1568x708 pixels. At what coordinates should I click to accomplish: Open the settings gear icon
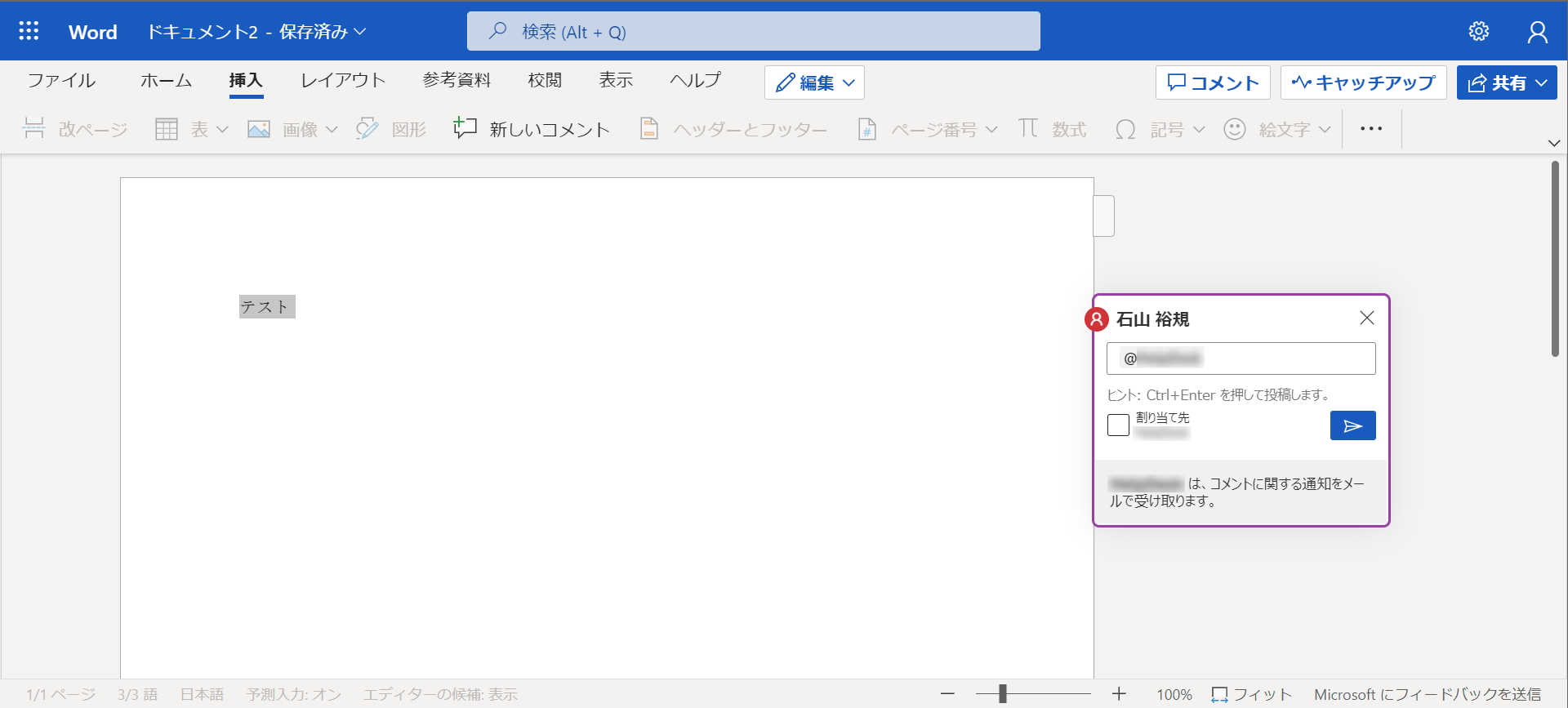pyautogui.click(x=1479, y=31)
